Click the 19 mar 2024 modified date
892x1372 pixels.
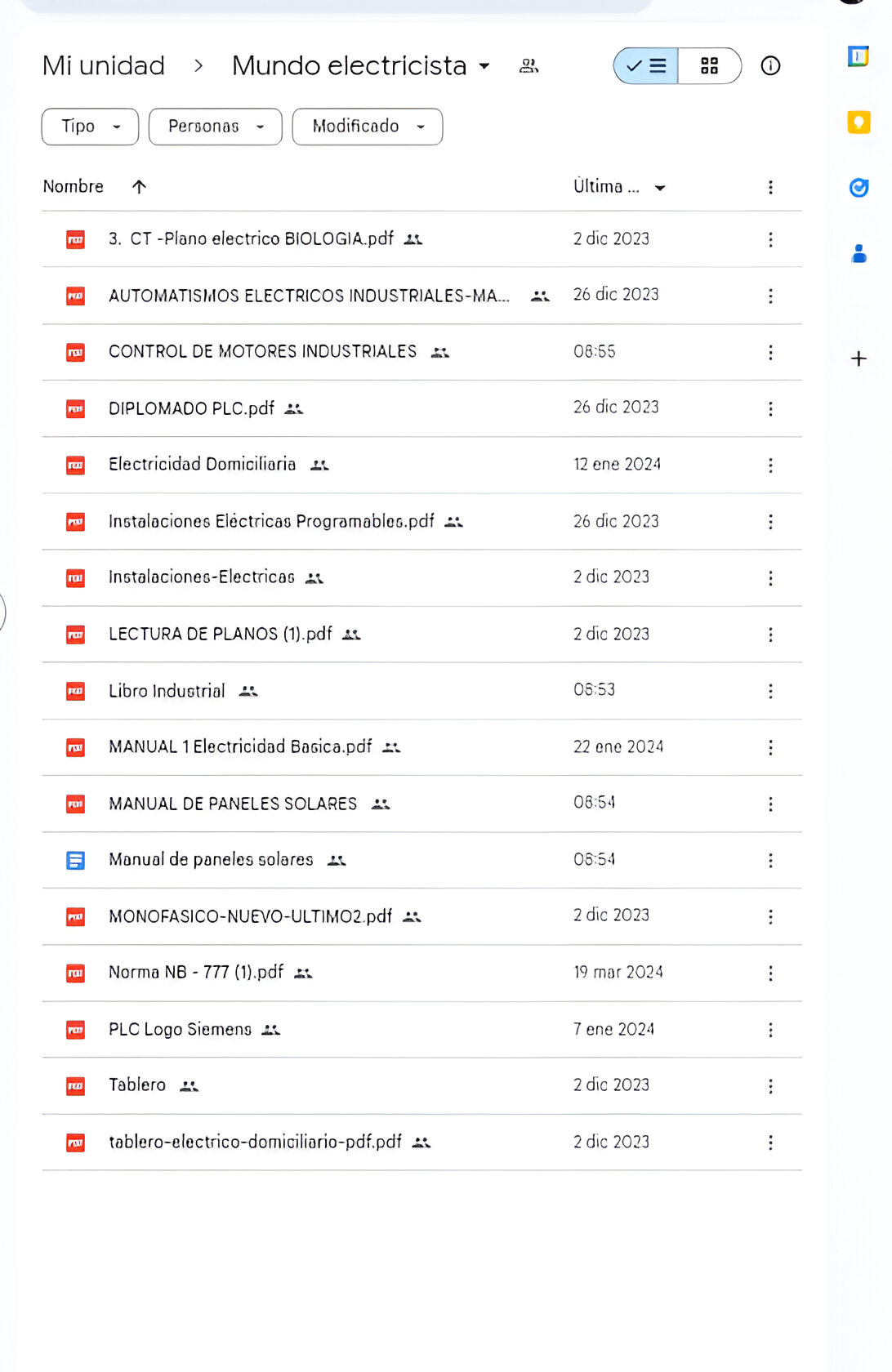tap(618, 972)
